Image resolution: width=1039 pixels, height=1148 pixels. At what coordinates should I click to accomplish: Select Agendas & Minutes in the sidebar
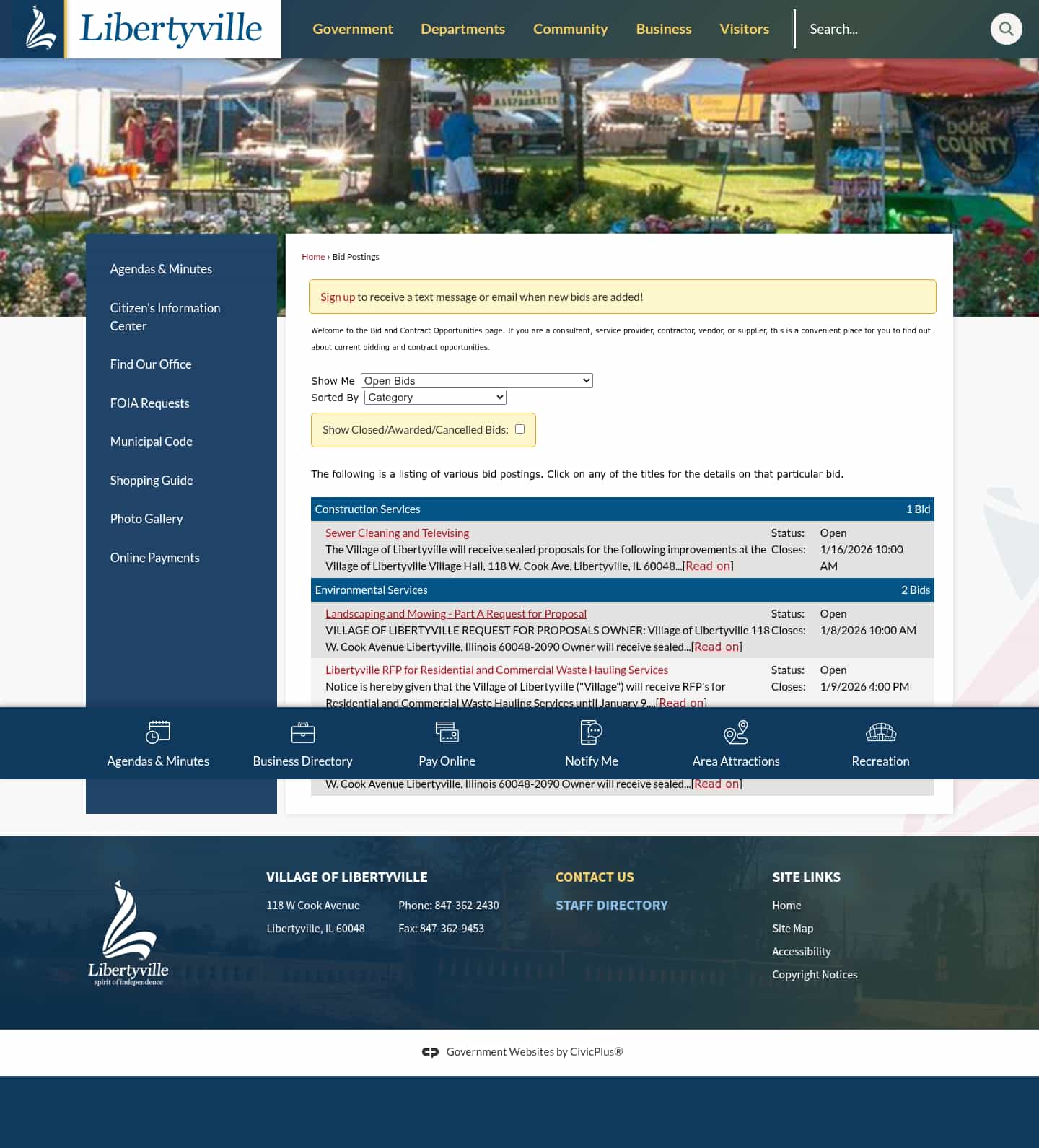(x=161, y=269)
